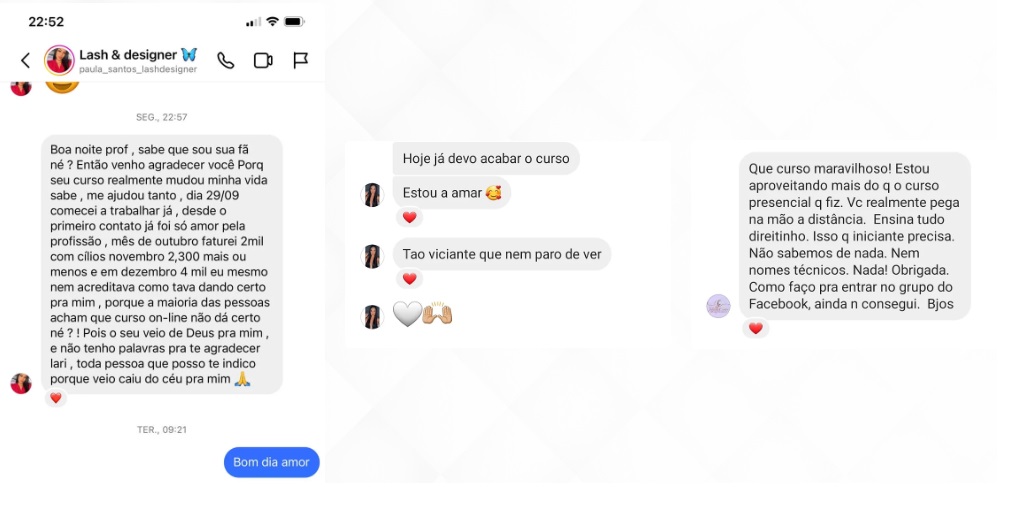Select the 'Hoje já devo acabar o curso' message
This screenshot has height=516, width=1019.
(x=486, y=159)
